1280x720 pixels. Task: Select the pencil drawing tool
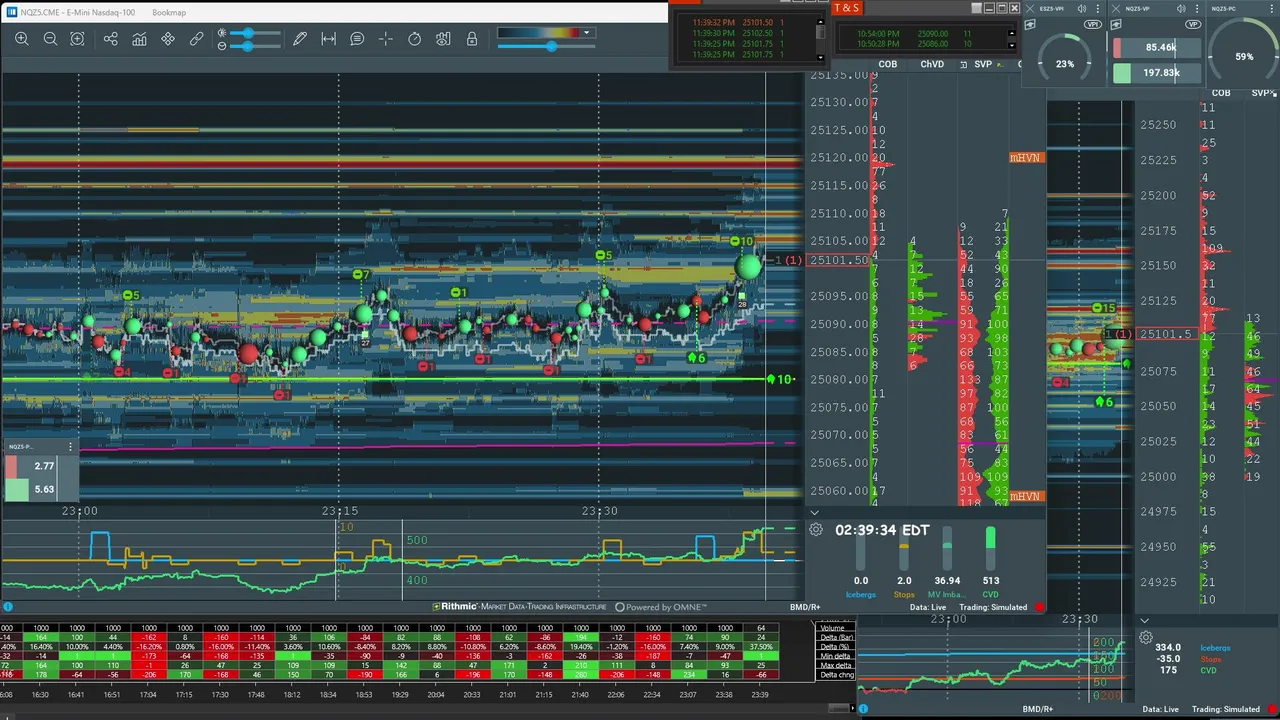pyautogui.click(x=300, y=39)
